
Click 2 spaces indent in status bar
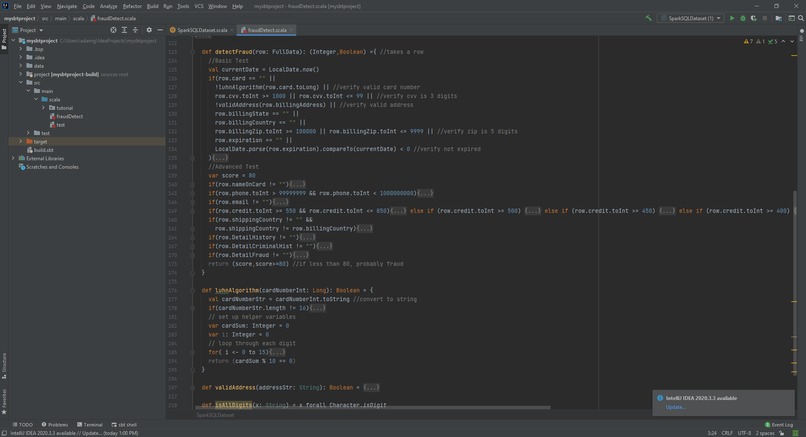click(x=765, y=433)
